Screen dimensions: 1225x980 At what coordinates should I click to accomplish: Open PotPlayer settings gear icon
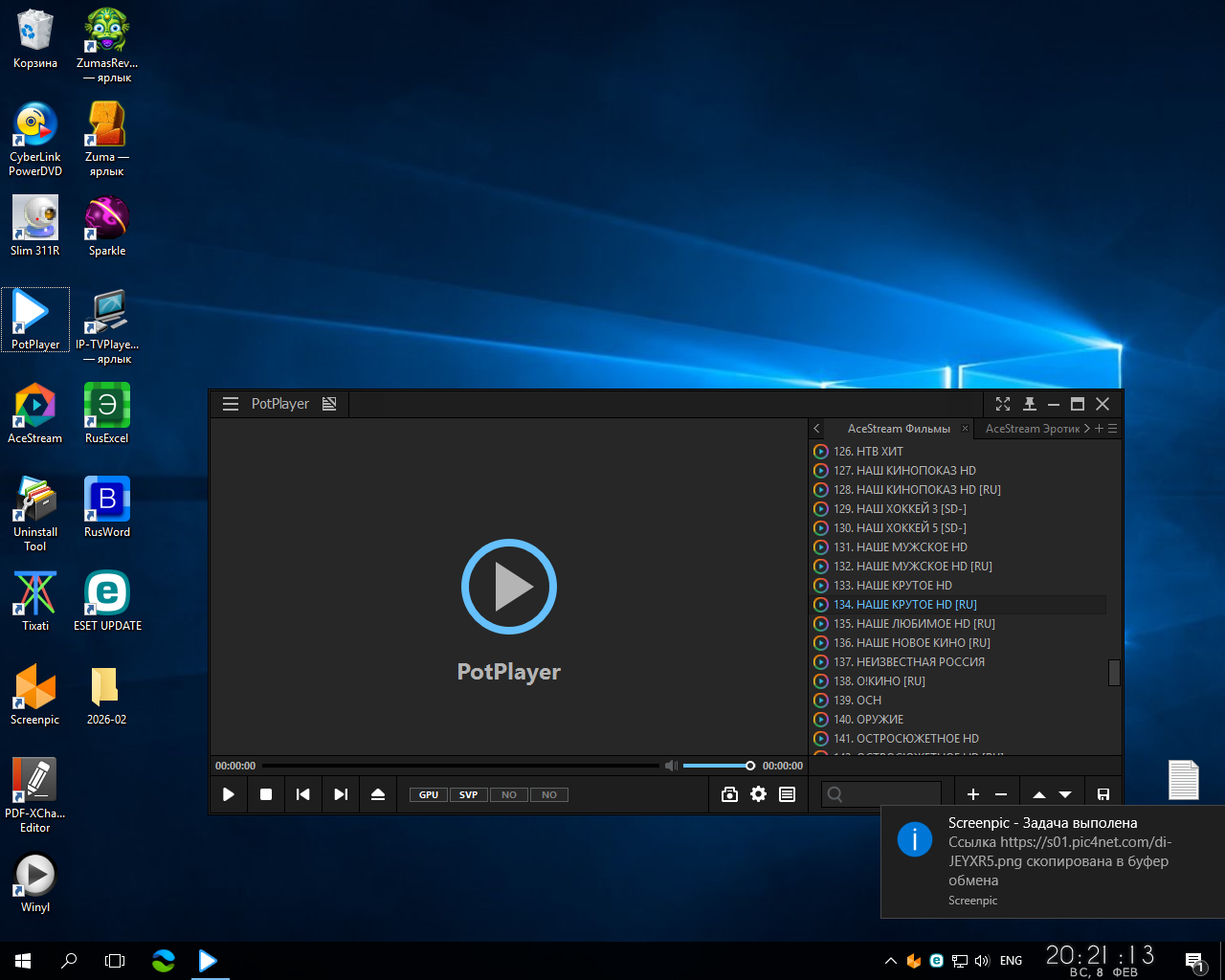[x=758, y=794]
